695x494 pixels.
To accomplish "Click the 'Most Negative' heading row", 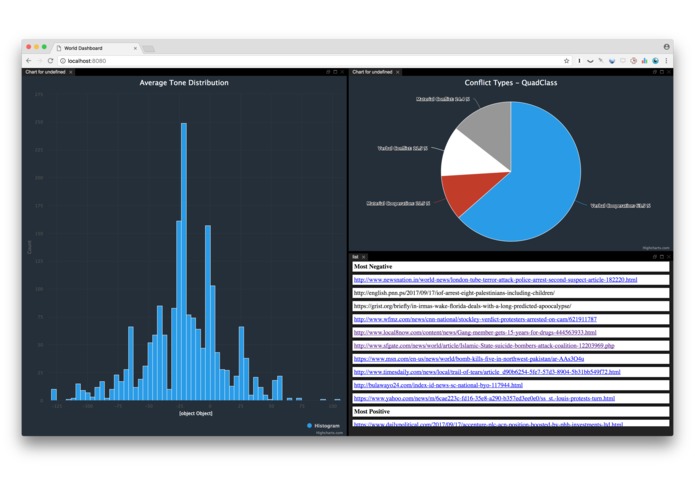I will coord(511,267).
